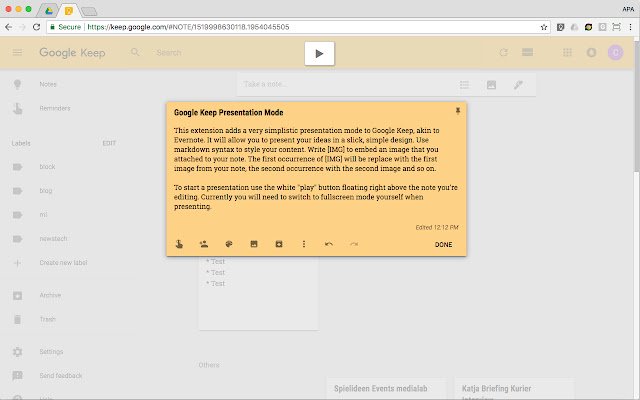Image resolution: width=640 pixels, height=400 pixels.
Task: Bookmark this page with star icon
Action: [x=544, y=27]
